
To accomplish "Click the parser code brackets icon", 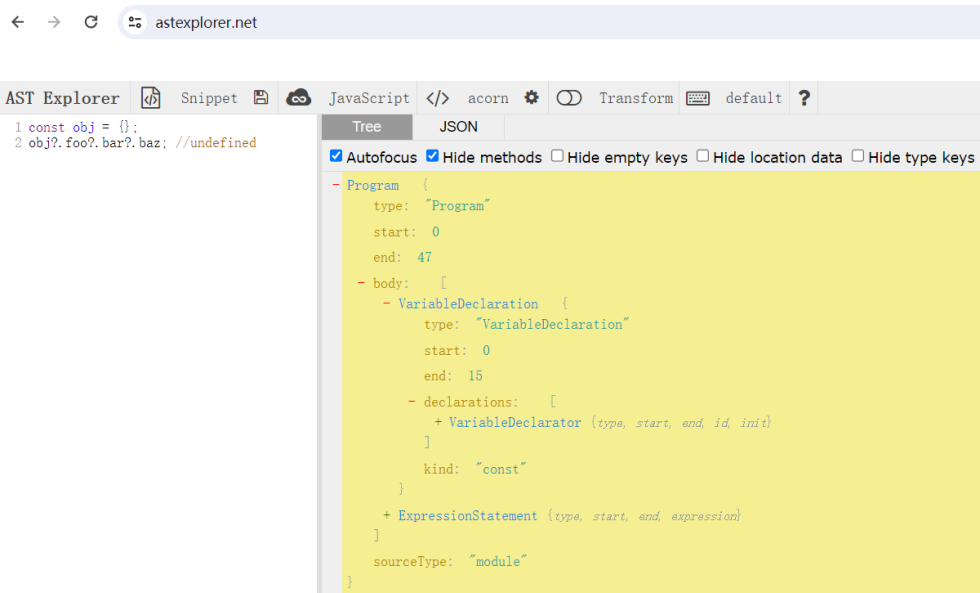I will [437, 98].
